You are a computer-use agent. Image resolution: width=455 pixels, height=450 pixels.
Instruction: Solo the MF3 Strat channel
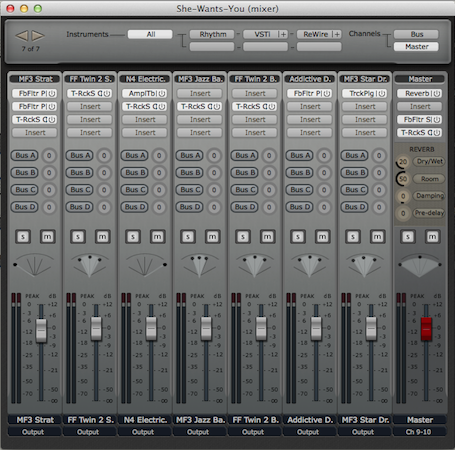[x=23, y=237]
